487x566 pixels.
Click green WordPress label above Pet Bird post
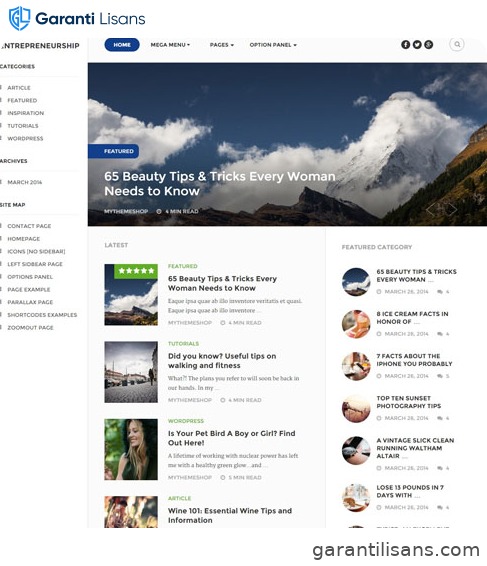[x=186, y=421]
